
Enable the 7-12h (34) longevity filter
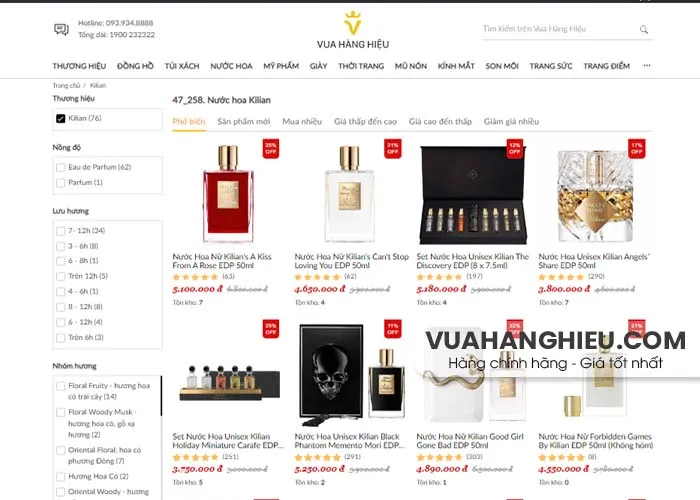pos(61,231)
